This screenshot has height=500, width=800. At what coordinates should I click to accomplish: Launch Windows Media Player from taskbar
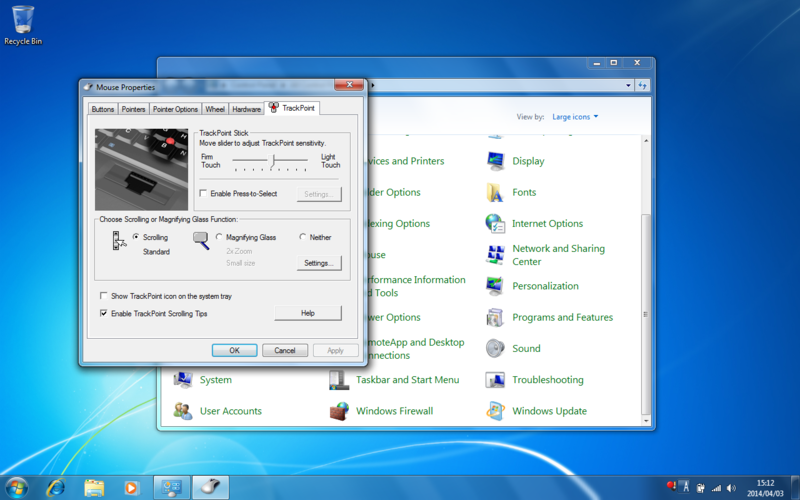[x=131, y=488]
